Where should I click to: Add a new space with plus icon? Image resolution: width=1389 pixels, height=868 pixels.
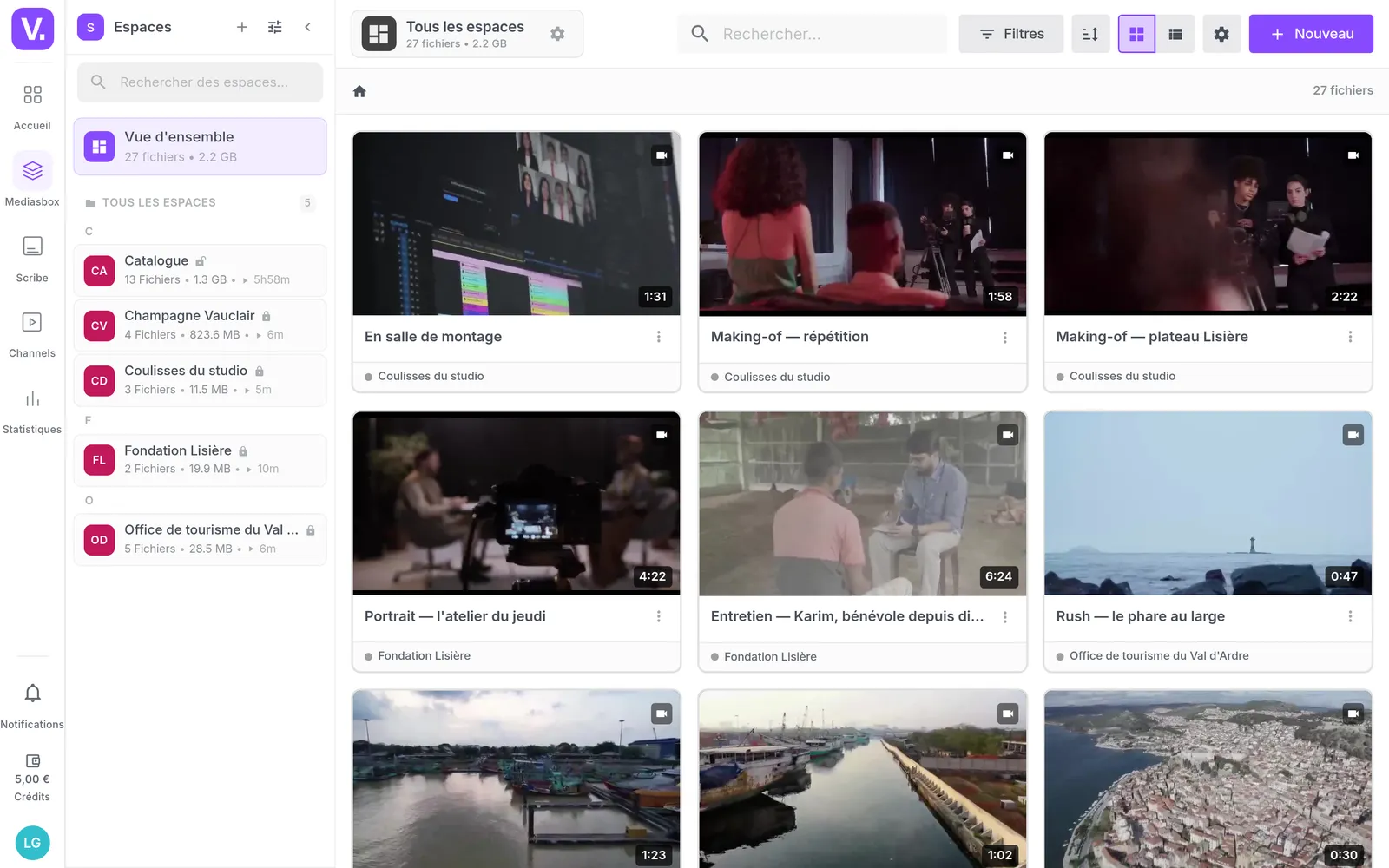(242, 27)
